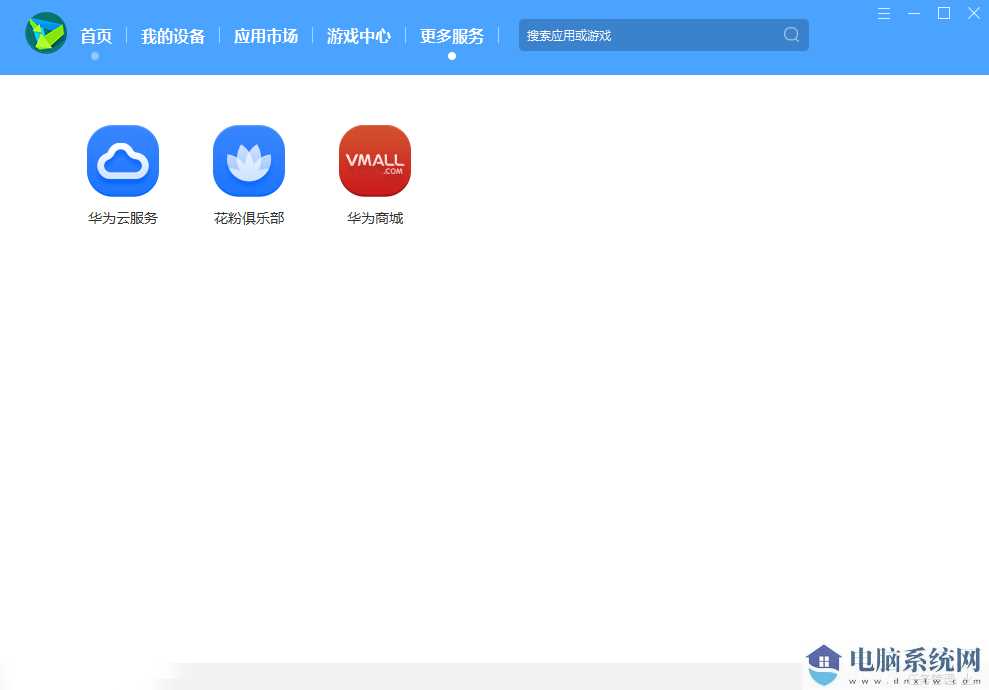Image resolution: width=989 pixels, height=690 pixels.
Task: Go to the 我的设备 tab
Action: click(173, 36)
